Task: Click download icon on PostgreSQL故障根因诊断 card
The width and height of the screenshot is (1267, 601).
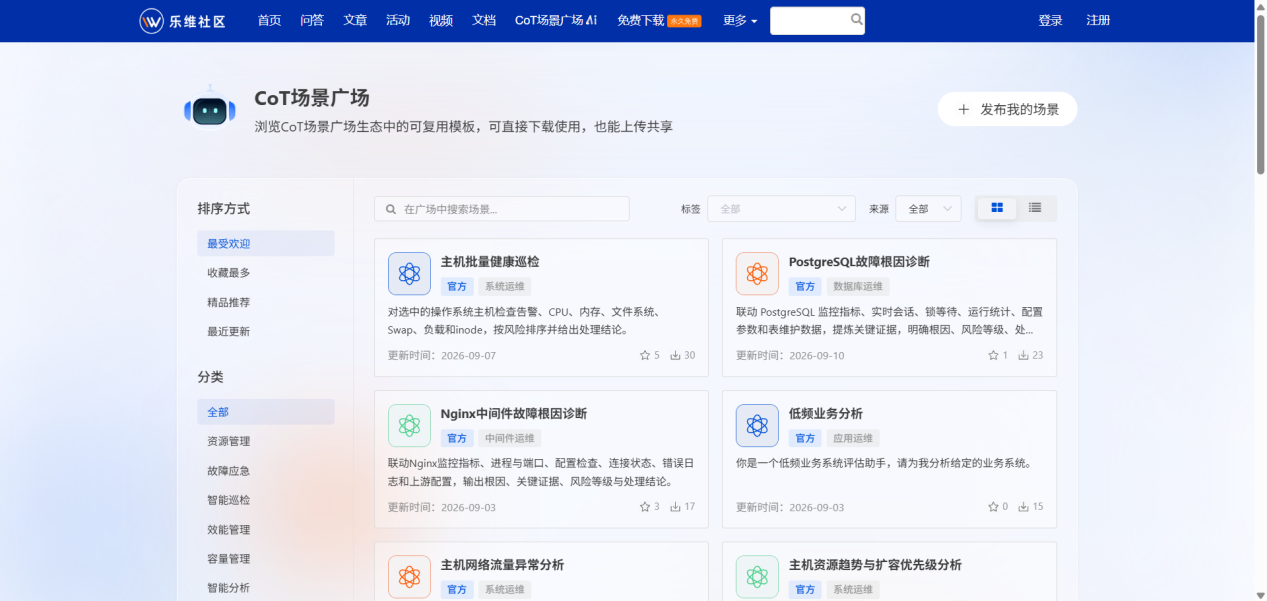Action: point(1024,355)
